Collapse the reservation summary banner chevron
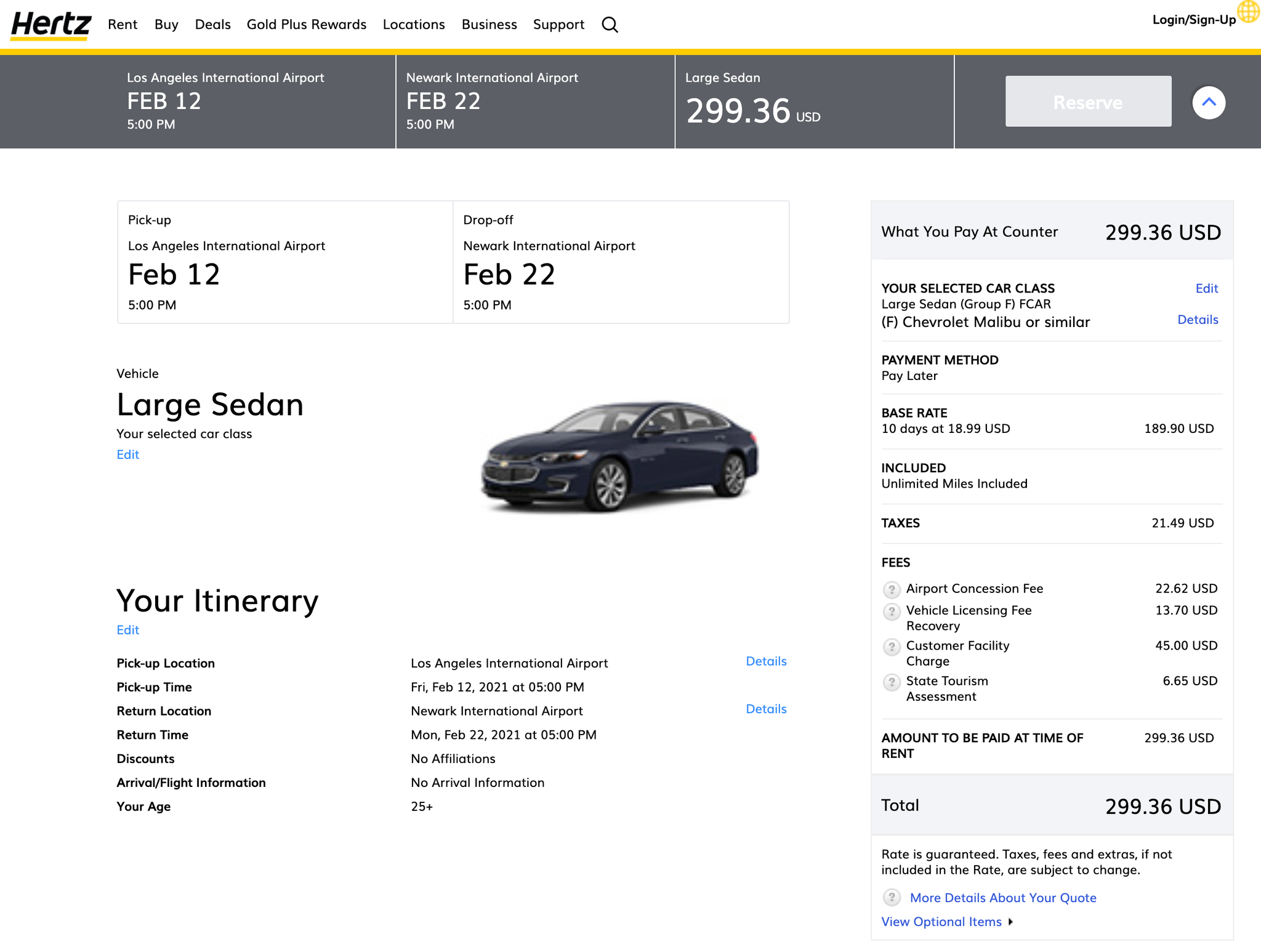Viewport: 1261px width, 952px height. [x=1209, y=102]
